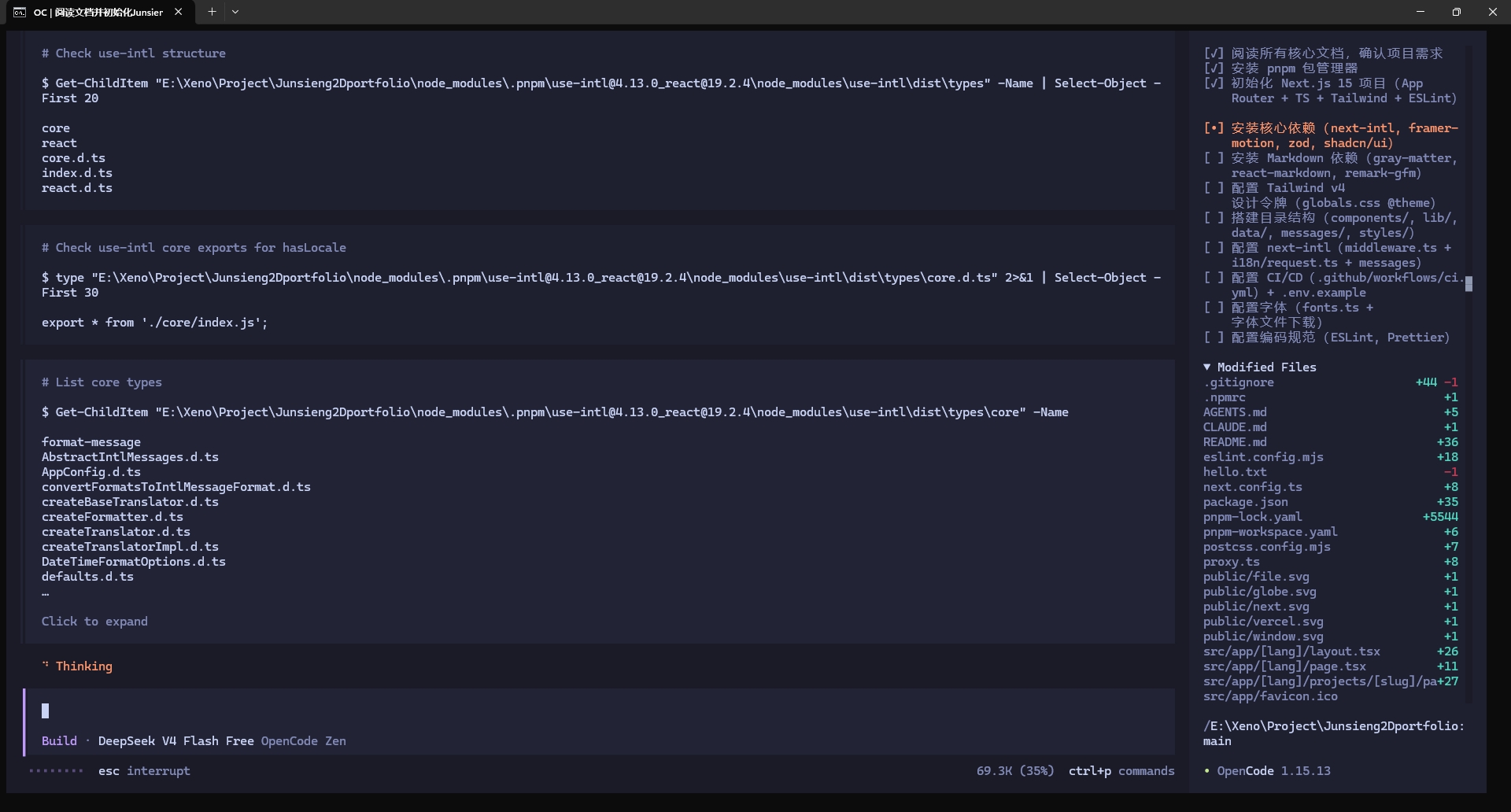This screenshot has height=812, width=1511.
Task: Click hello.txt in Modified Files
Action: (x=1235, y=472)
